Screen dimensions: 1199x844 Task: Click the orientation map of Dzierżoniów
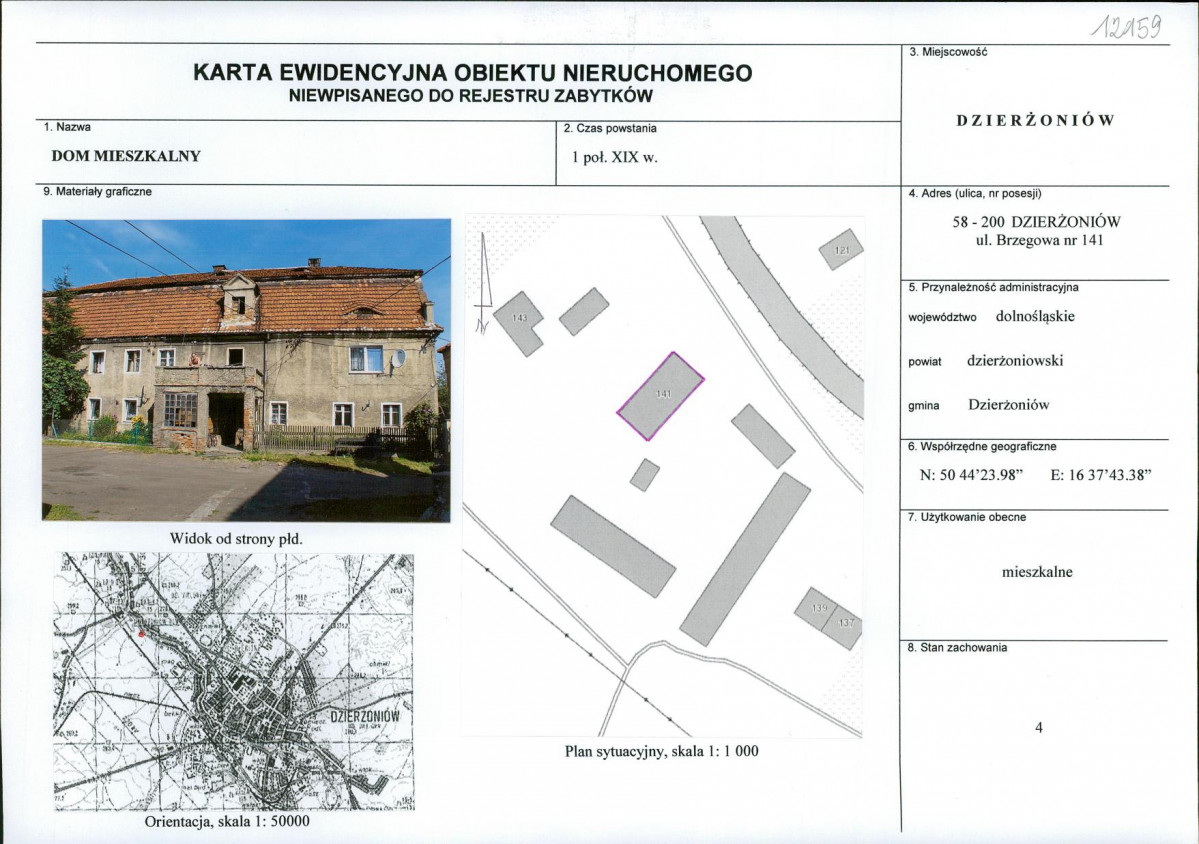coord(234,681)
